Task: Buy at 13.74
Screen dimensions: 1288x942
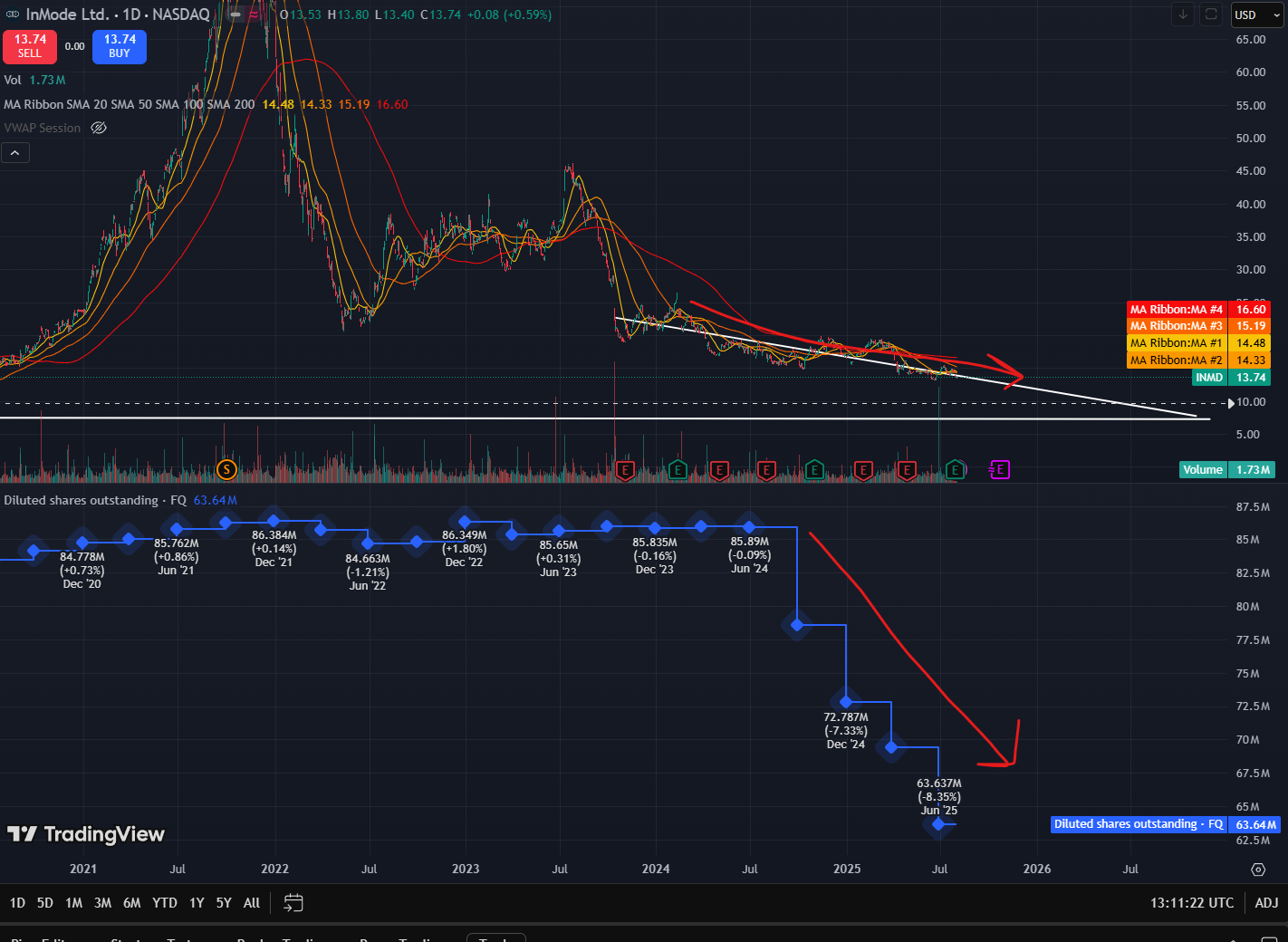Action: [x=120, y=46]
